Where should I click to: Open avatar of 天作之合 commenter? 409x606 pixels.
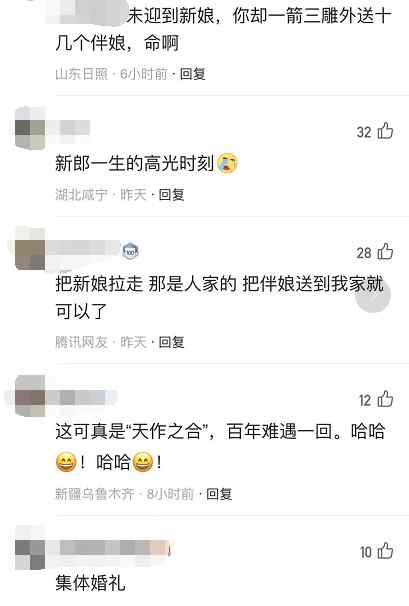coord(30,397)
